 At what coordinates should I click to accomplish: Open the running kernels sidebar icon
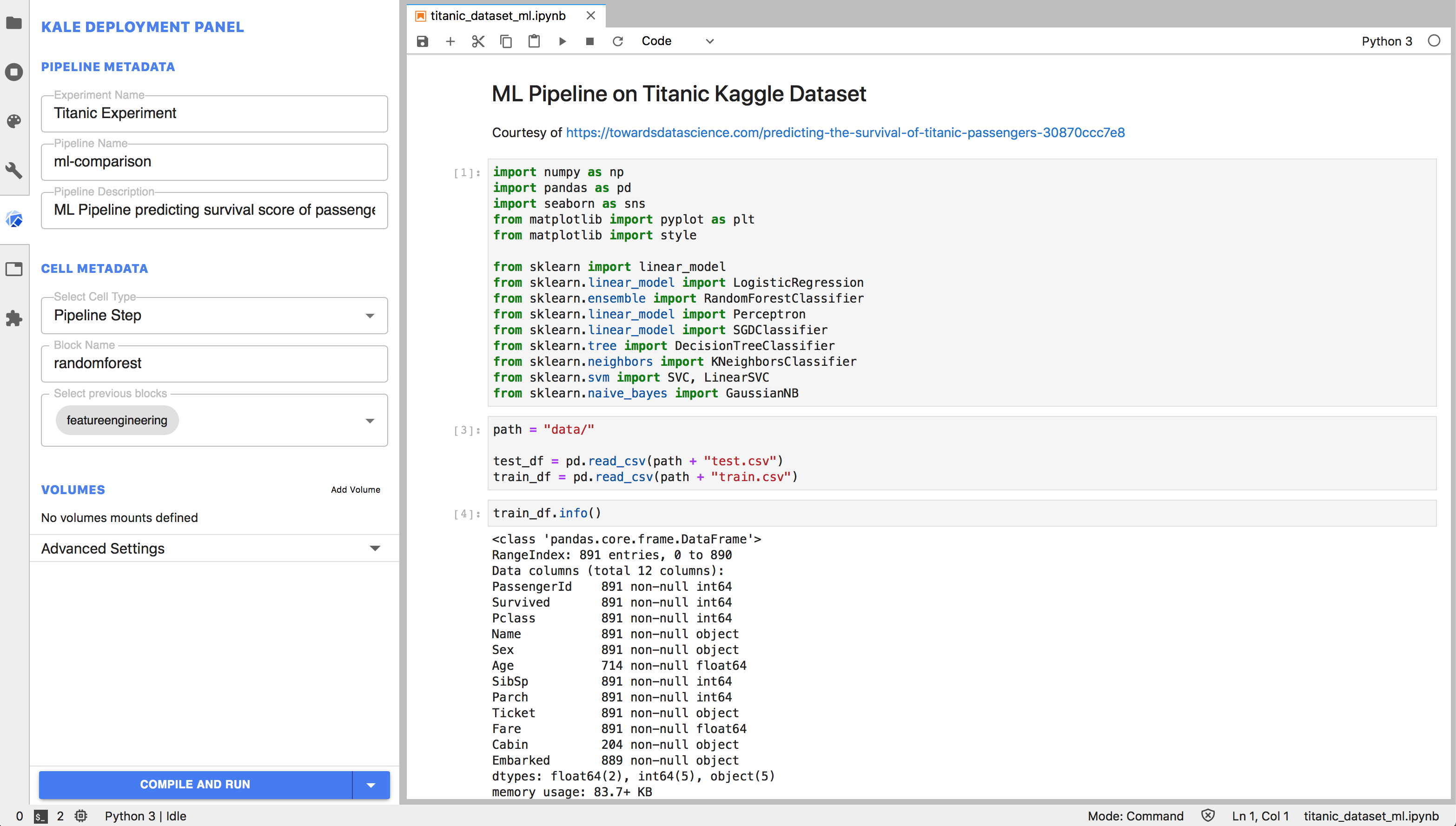pyautogui.click(x=14, y=72)
